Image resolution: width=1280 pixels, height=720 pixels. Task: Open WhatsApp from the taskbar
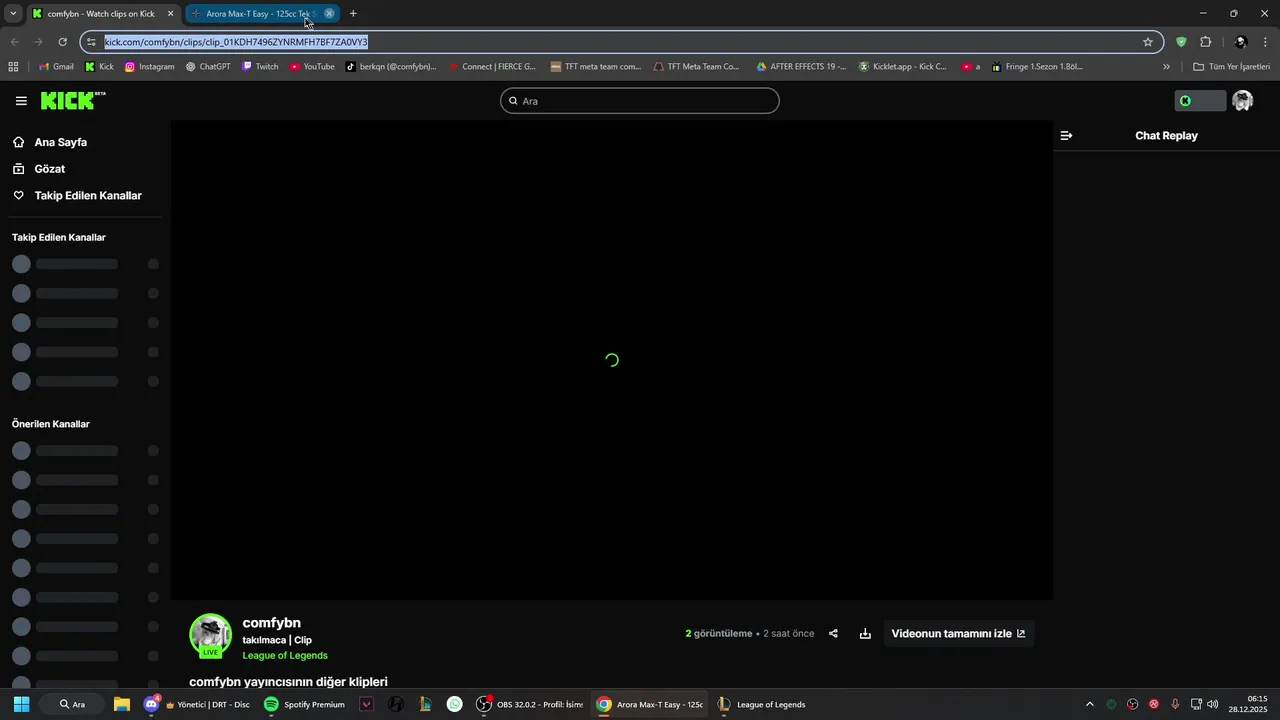(x=455, y=704)
